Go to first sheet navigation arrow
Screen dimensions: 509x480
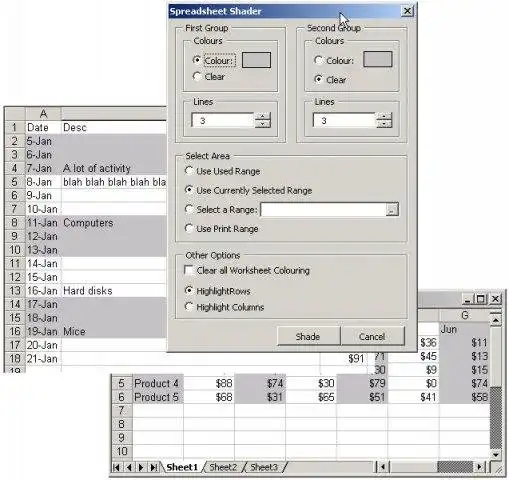tap(116, 467)
